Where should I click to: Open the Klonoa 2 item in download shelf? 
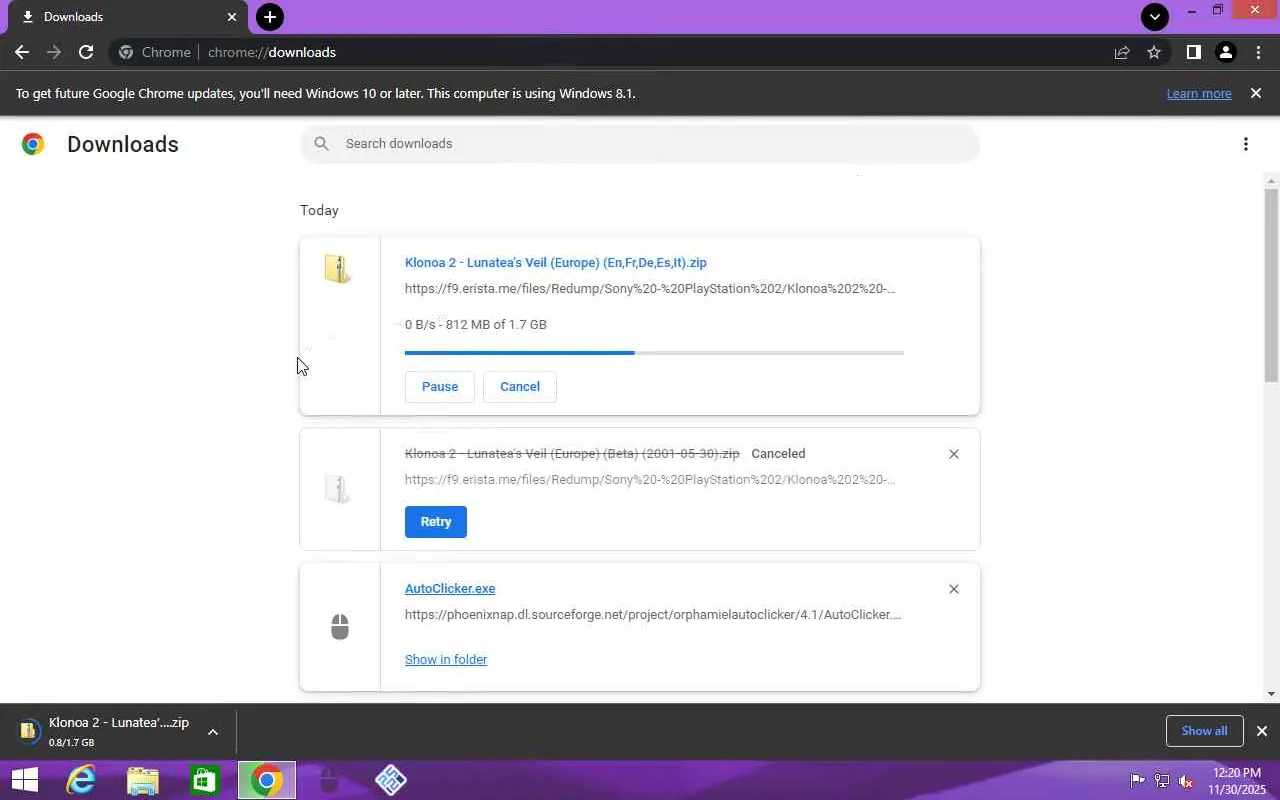point(105,732)
